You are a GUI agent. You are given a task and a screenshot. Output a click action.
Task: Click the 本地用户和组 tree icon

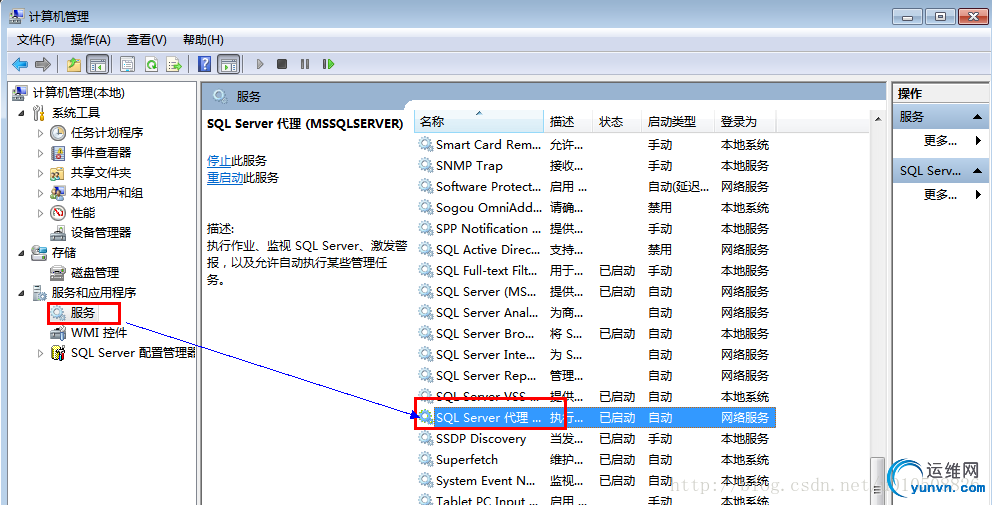pyautogui.click(x=58, y=193)
